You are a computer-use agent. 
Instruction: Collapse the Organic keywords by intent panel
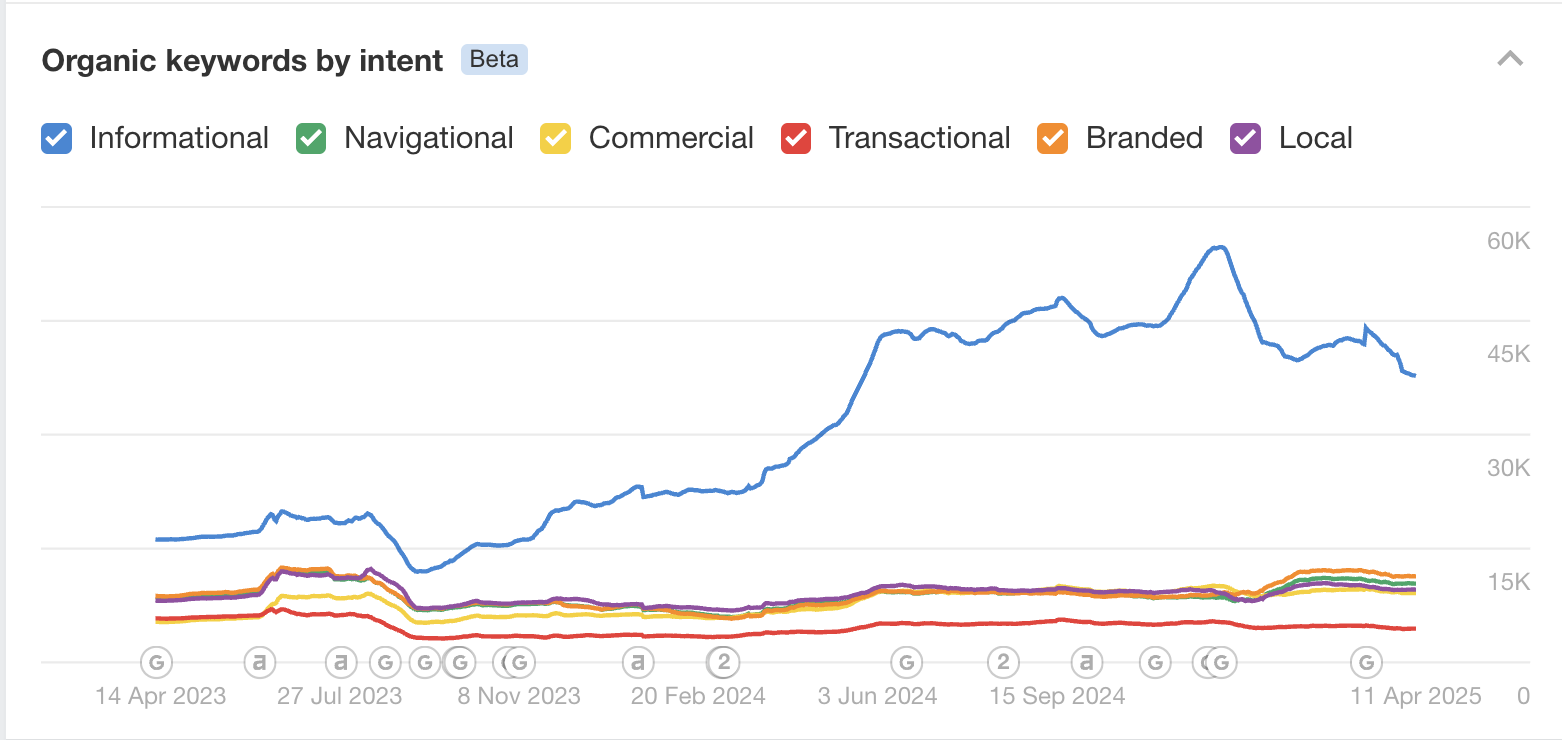[1509, 59]
